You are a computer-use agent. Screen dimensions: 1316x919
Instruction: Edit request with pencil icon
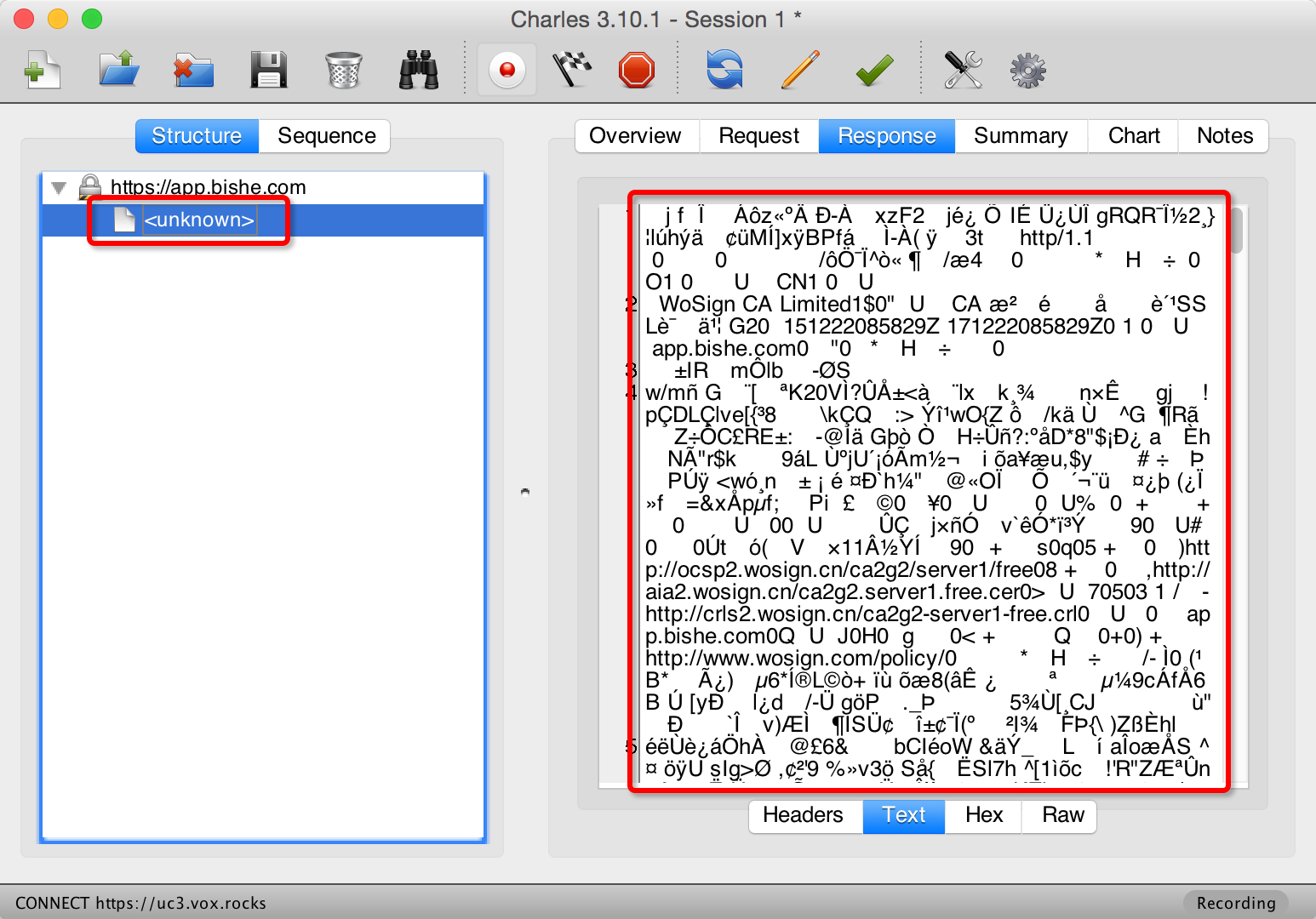click(799, 70)
